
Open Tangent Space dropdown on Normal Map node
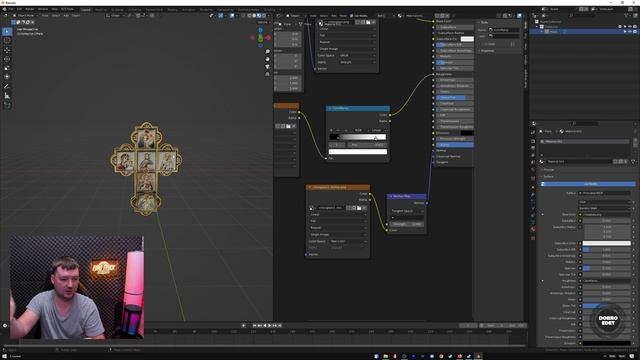(407, 211)
